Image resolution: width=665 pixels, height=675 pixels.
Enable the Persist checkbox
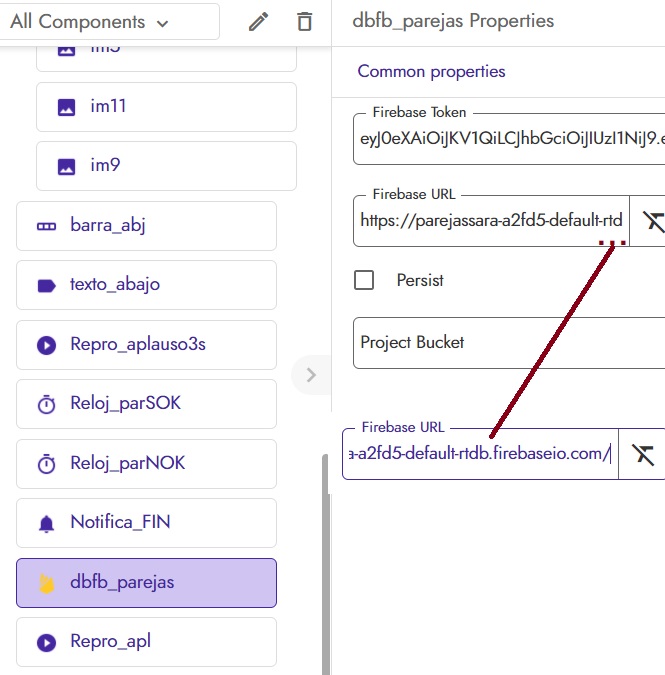point(365,280)
